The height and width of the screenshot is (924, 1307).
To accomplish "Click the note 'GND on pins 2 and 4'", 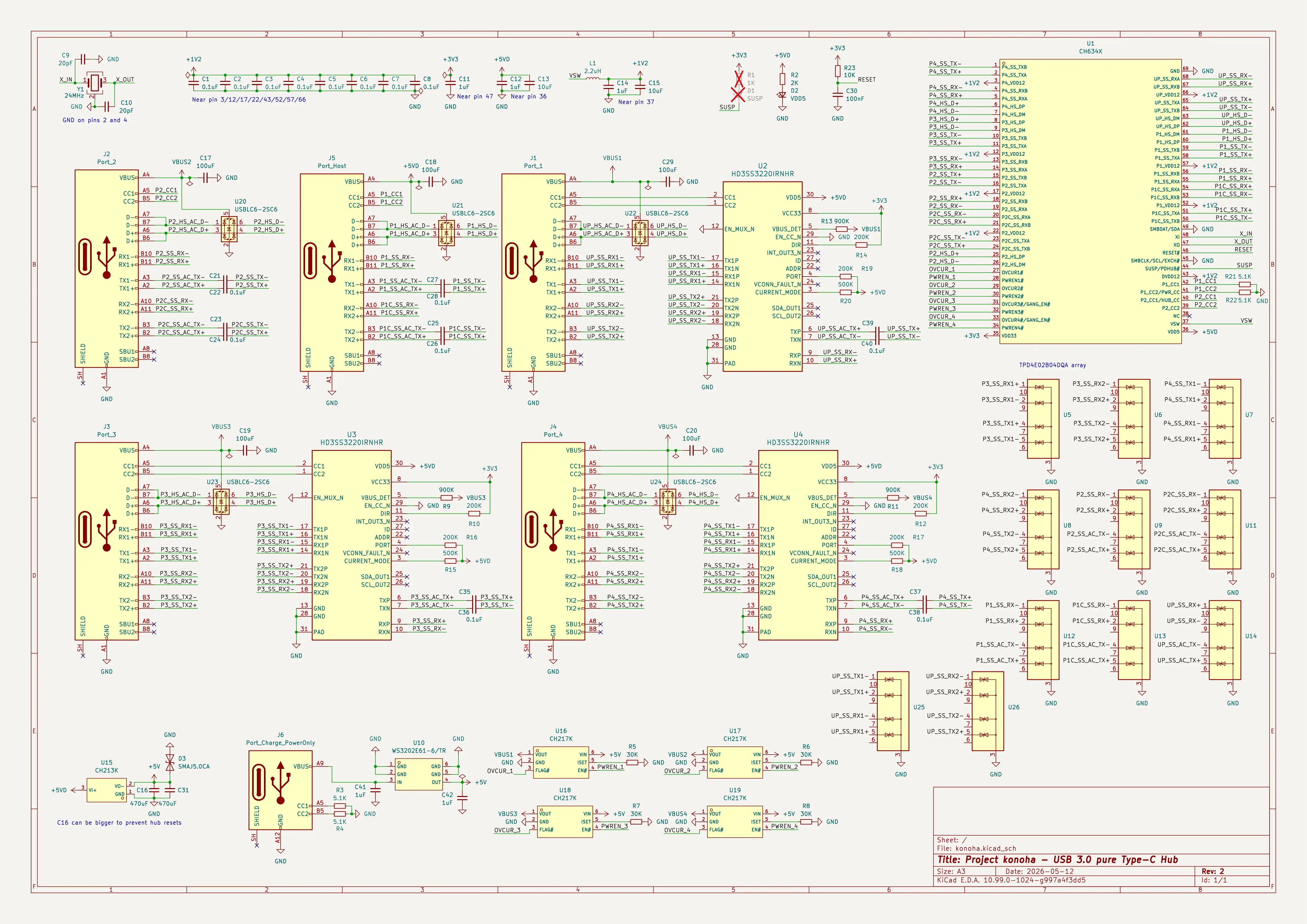I will pyautogui.click(x=95, y=120).
